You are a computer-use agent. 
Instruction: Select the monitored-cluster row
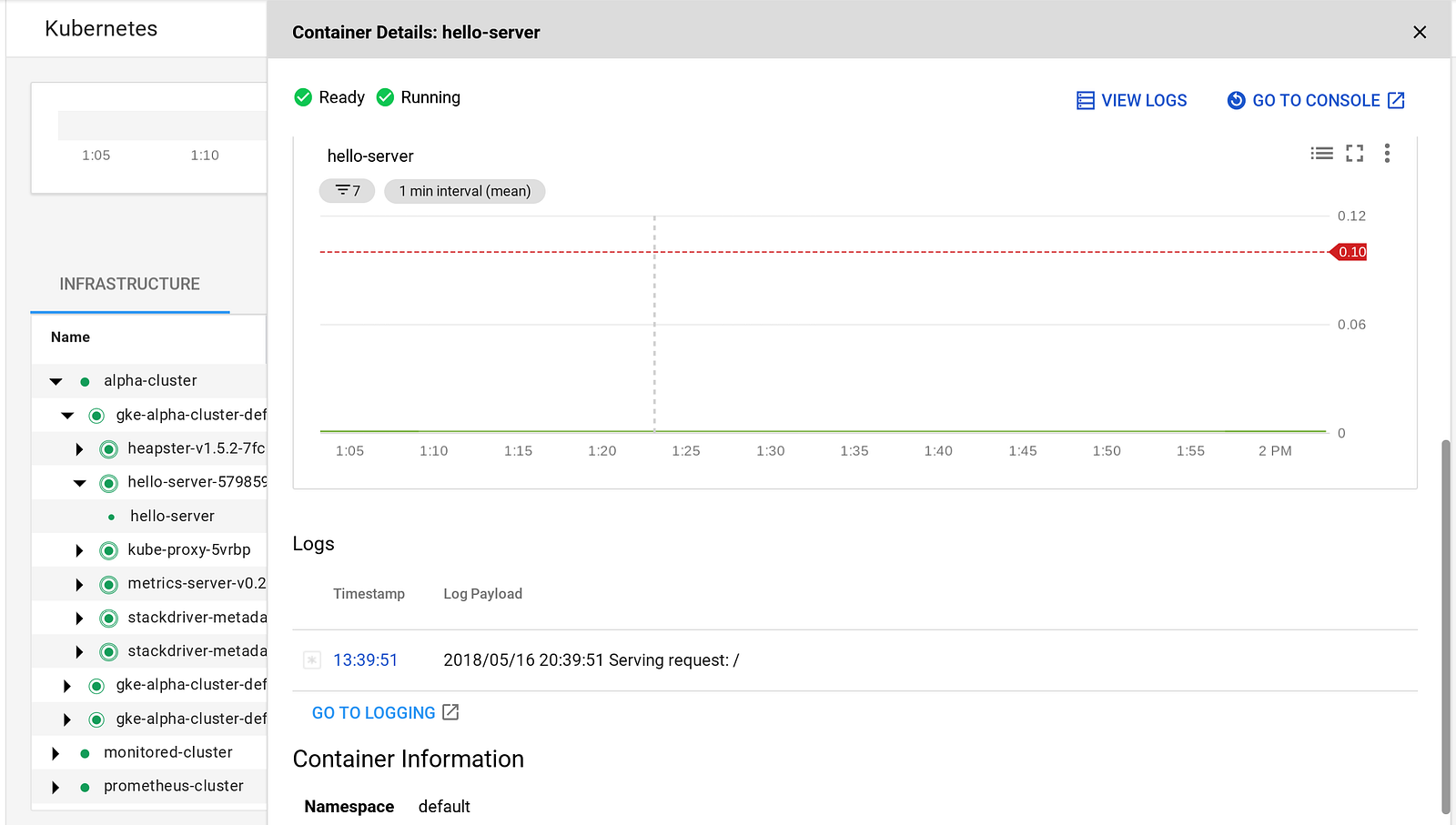click(149, 753)
